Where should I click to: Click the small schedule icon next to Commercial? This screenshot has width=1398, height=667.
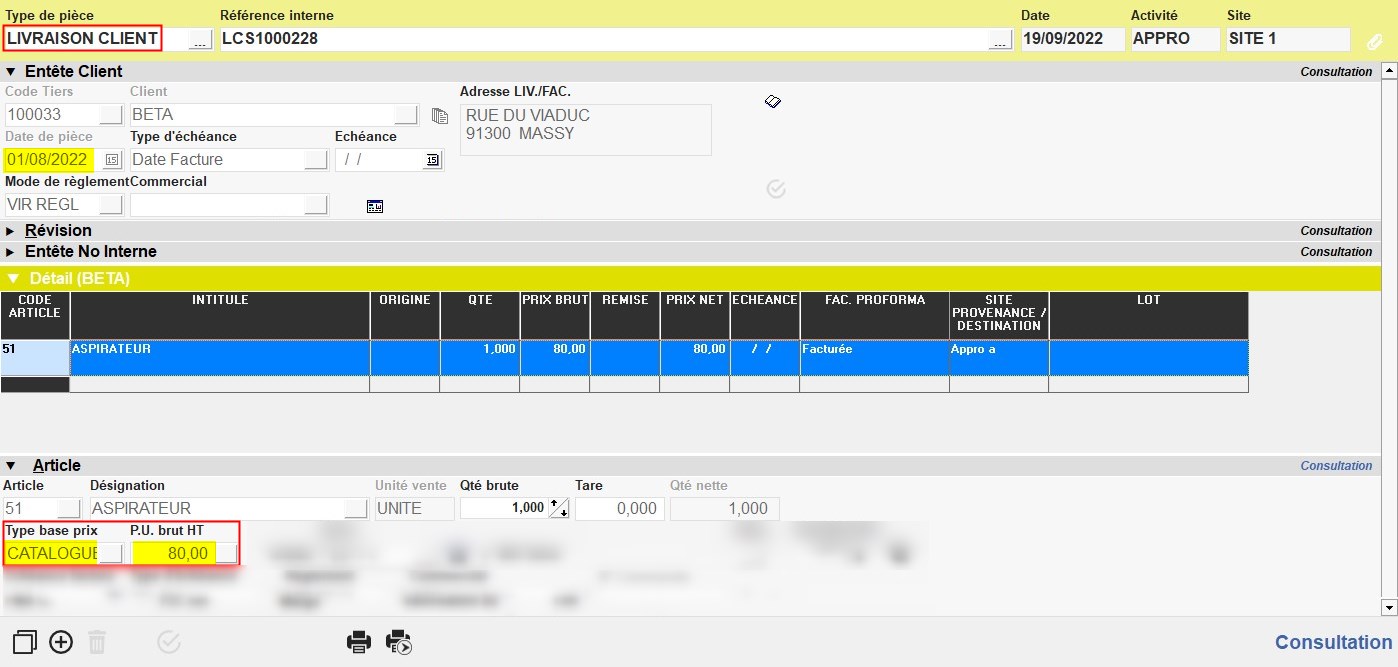[x=375, y=206]
